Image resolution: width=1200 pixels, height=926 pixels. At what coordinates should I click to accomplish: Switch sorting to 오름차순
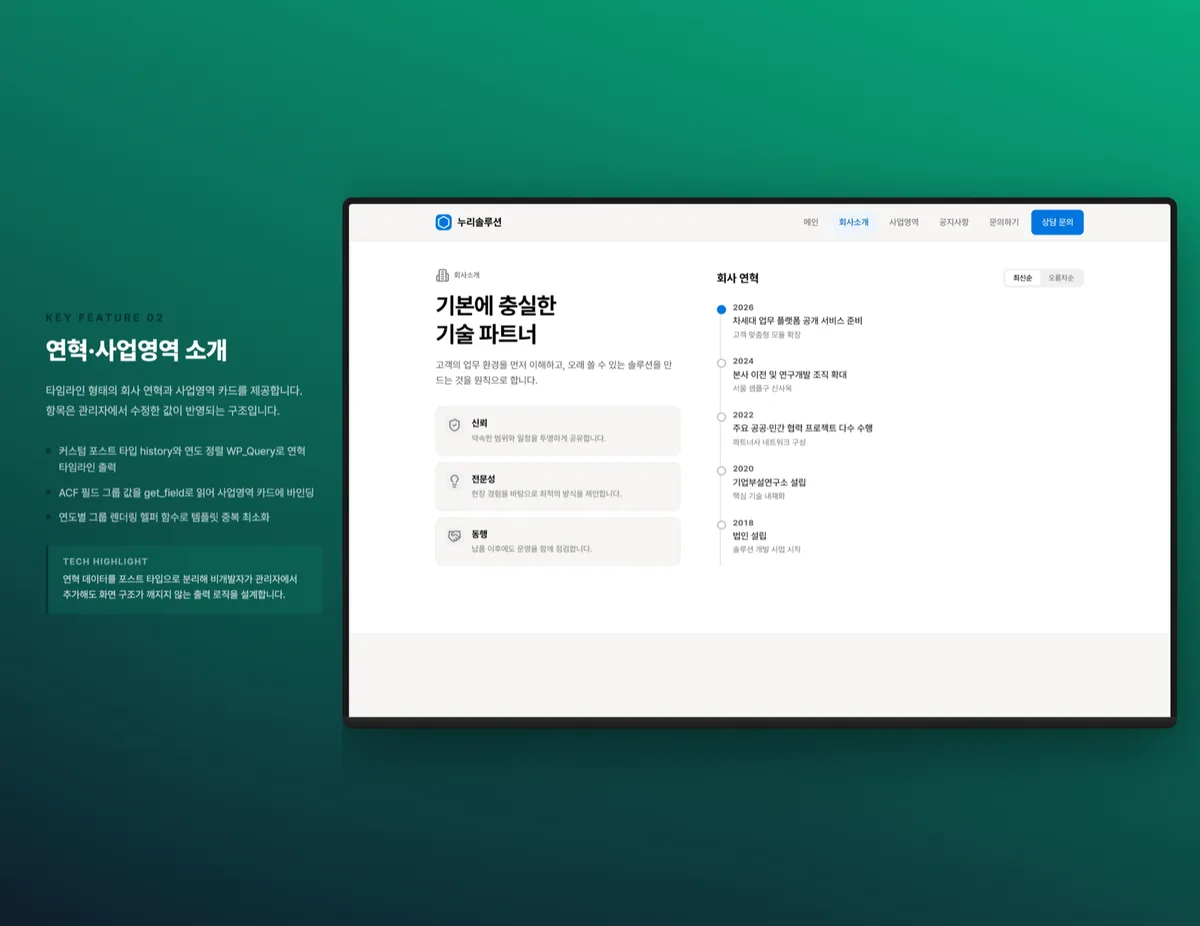1061,278
